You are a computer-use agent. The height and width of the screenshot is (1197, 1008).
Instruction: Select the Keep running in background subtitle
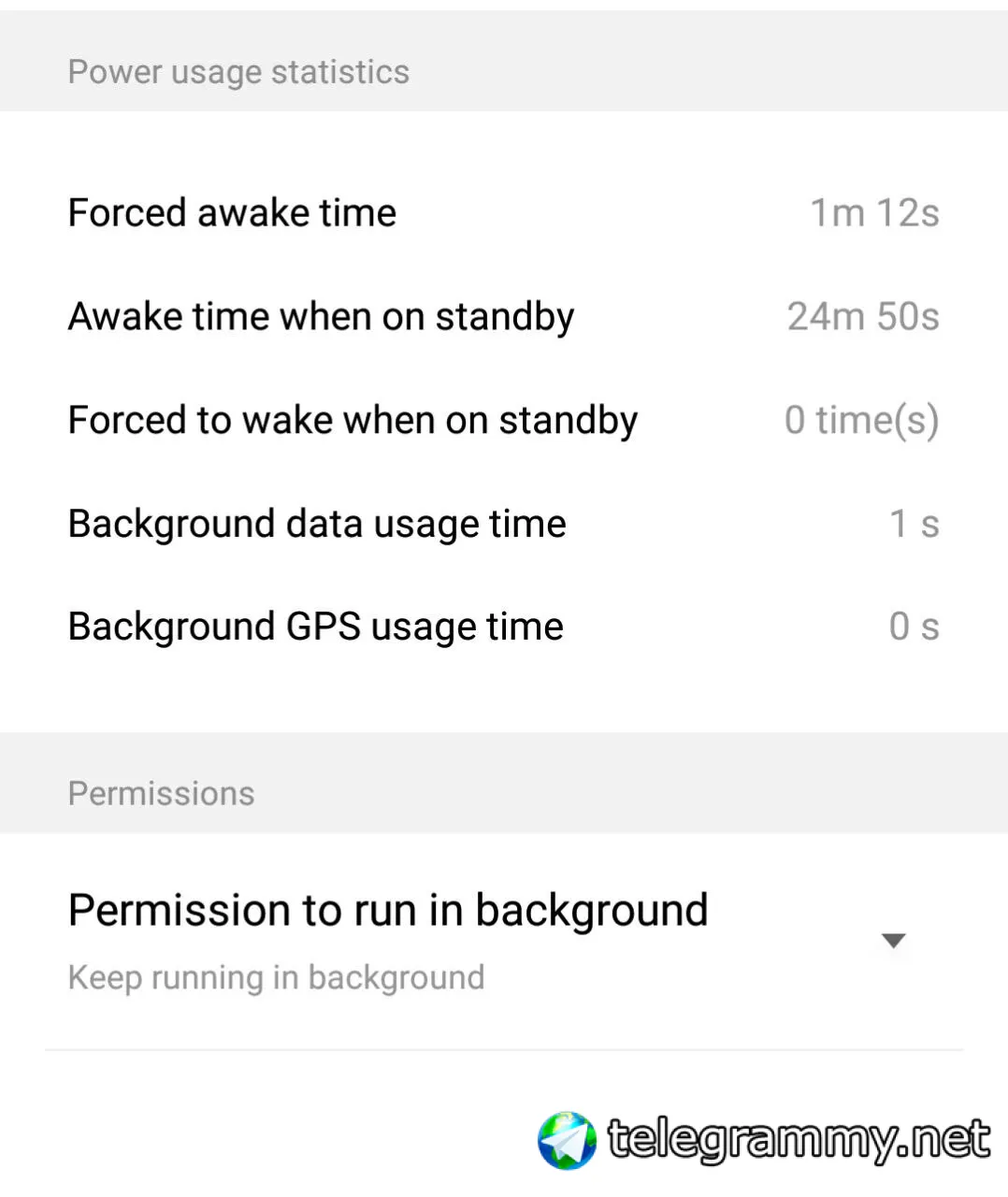click(x=276, y=978)
